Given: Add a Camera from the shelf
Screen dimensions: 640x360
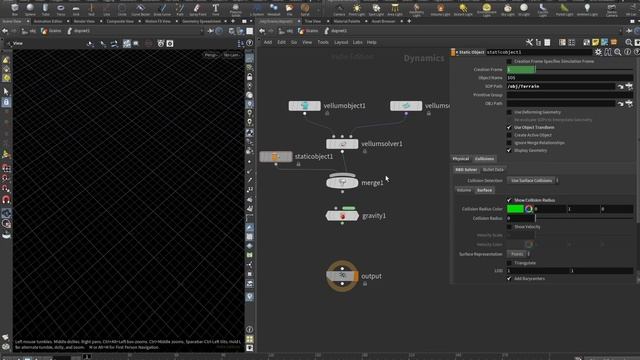Looking at the screenshot, I should pyautogui.click(x=339, y=9).
